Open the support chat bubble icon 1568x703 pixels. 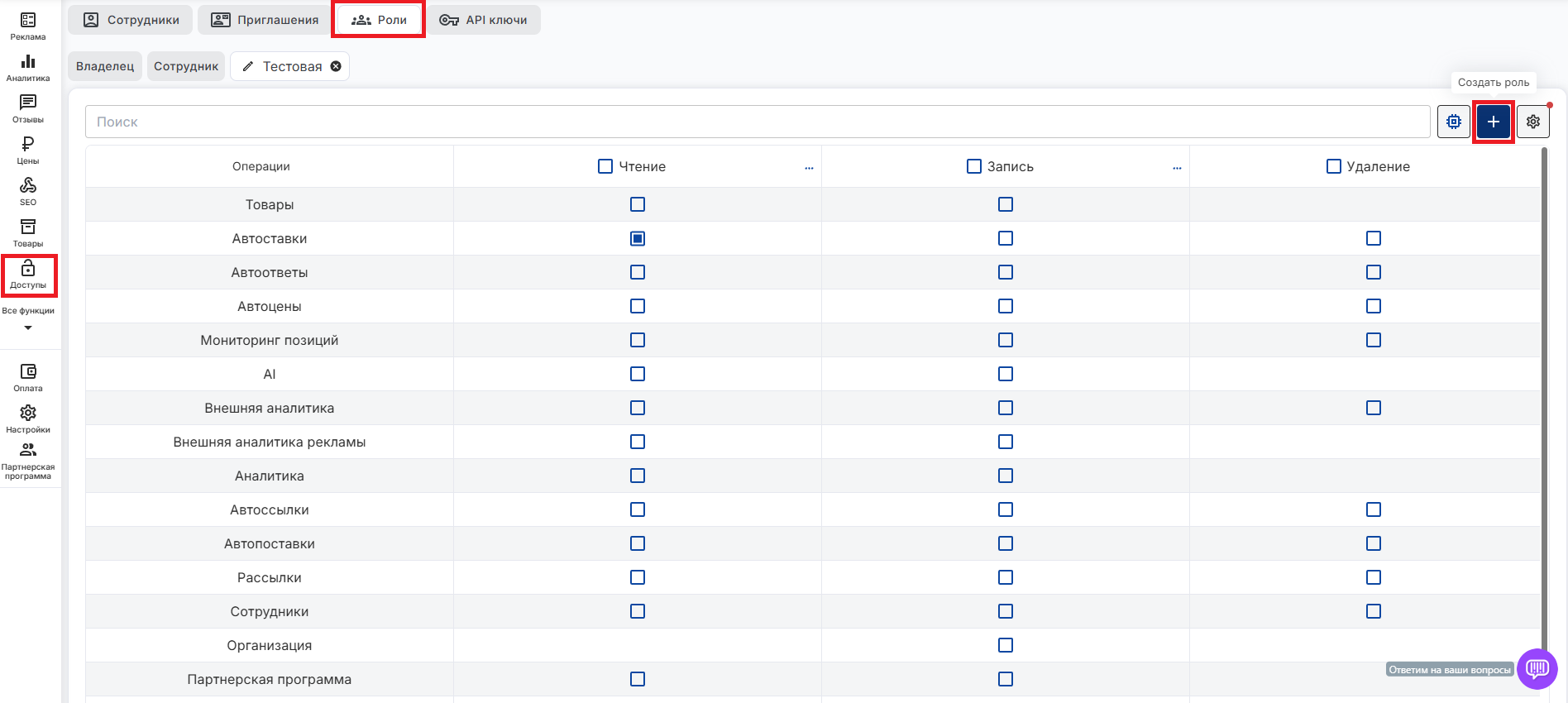1537,668
